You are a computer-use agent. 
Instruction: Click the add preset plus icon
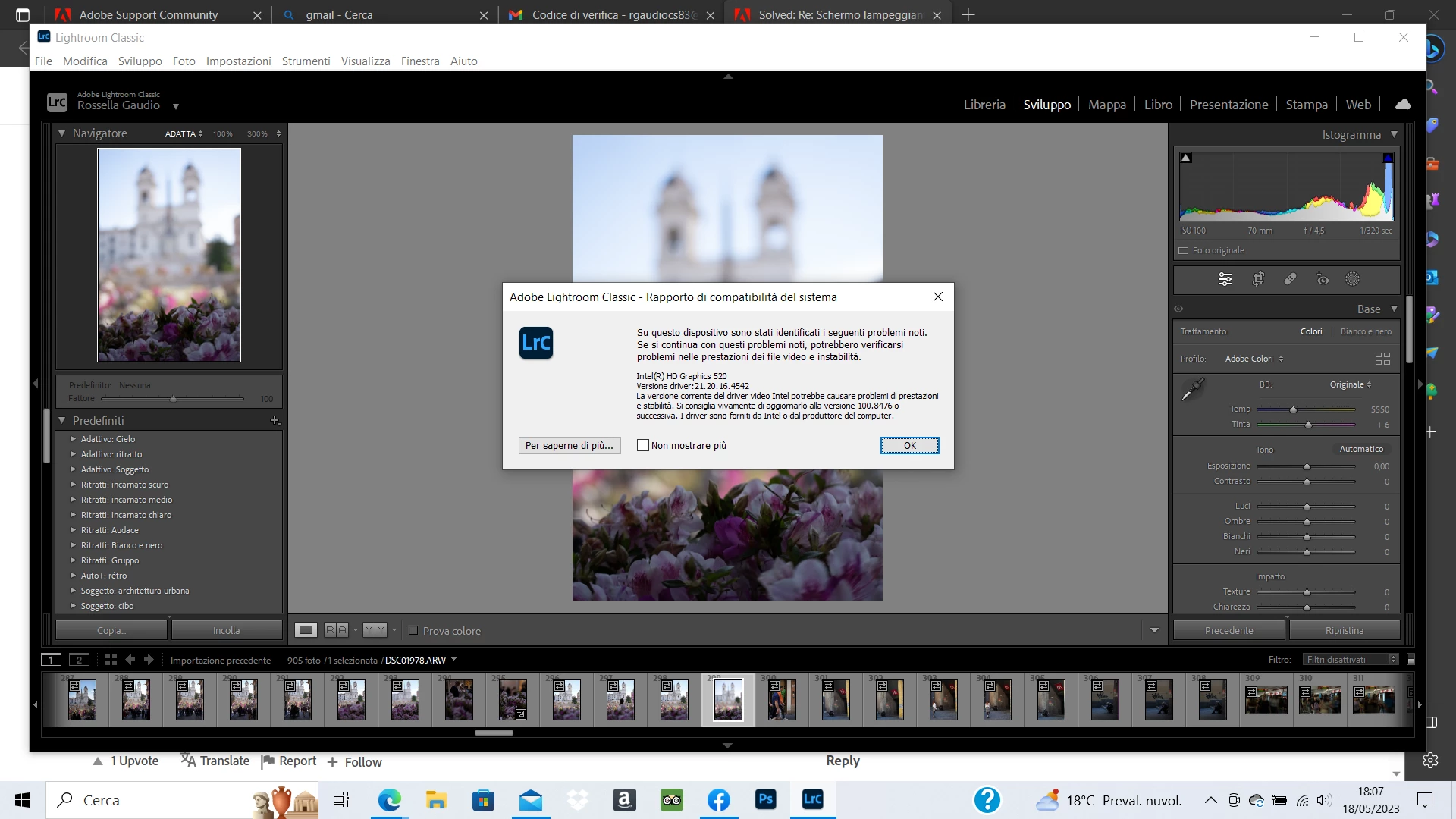click(275, 420)
